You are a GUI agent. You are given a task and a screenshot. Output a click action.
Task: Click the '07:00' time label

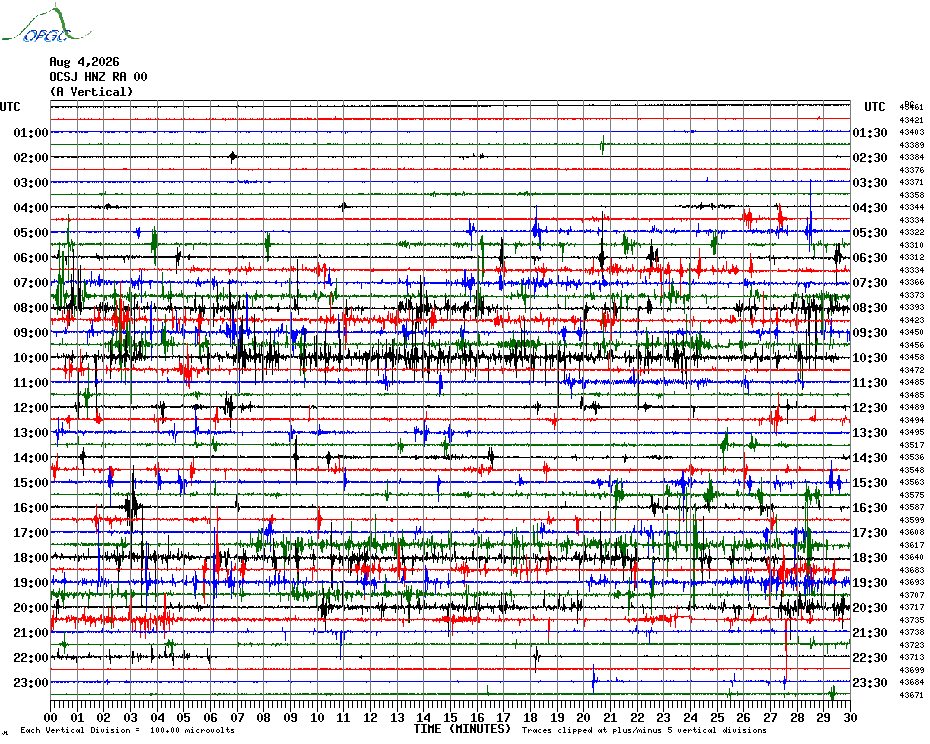[31, 282]
